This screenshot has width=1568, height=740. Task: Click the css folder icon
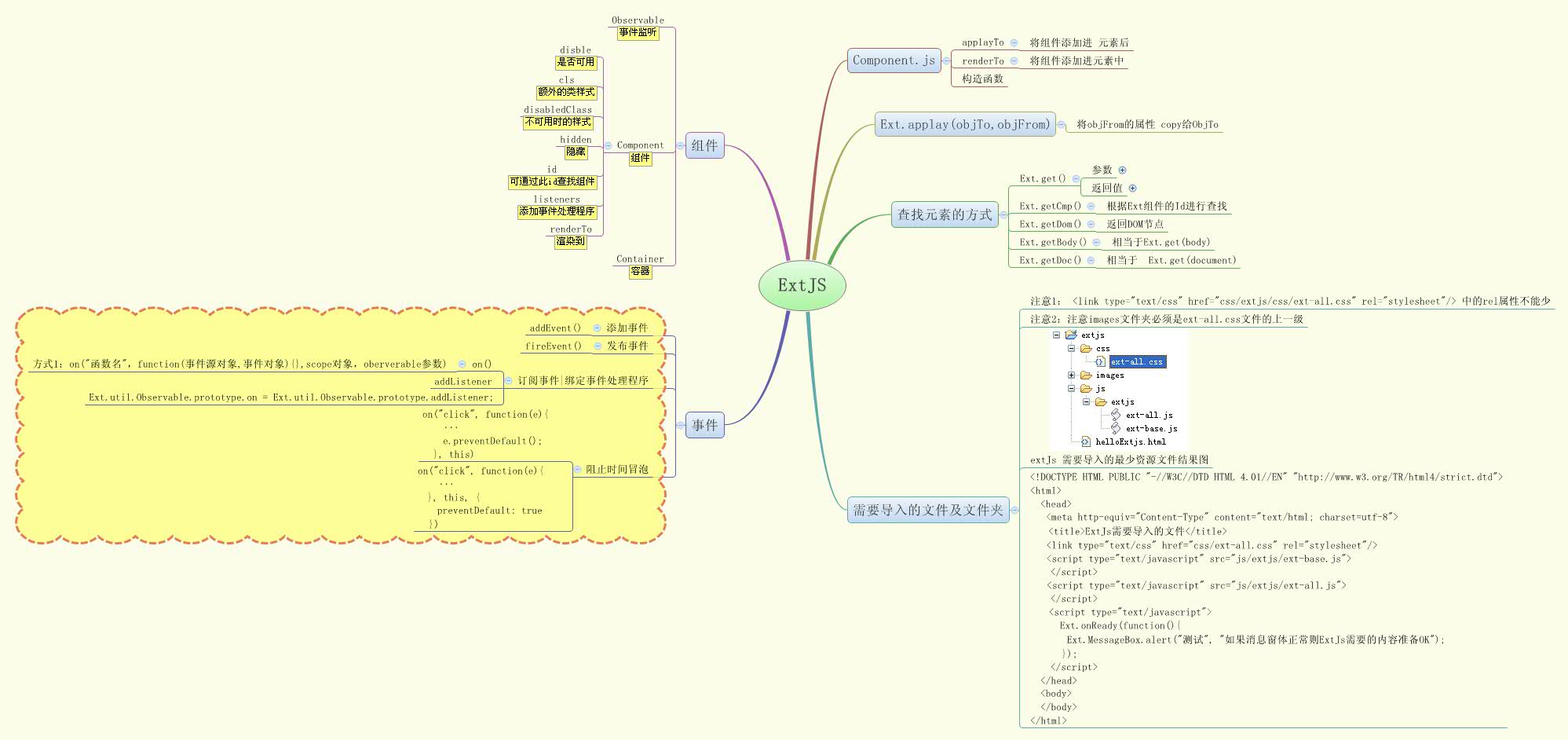pyautogui.click(x=1086, y=348)
